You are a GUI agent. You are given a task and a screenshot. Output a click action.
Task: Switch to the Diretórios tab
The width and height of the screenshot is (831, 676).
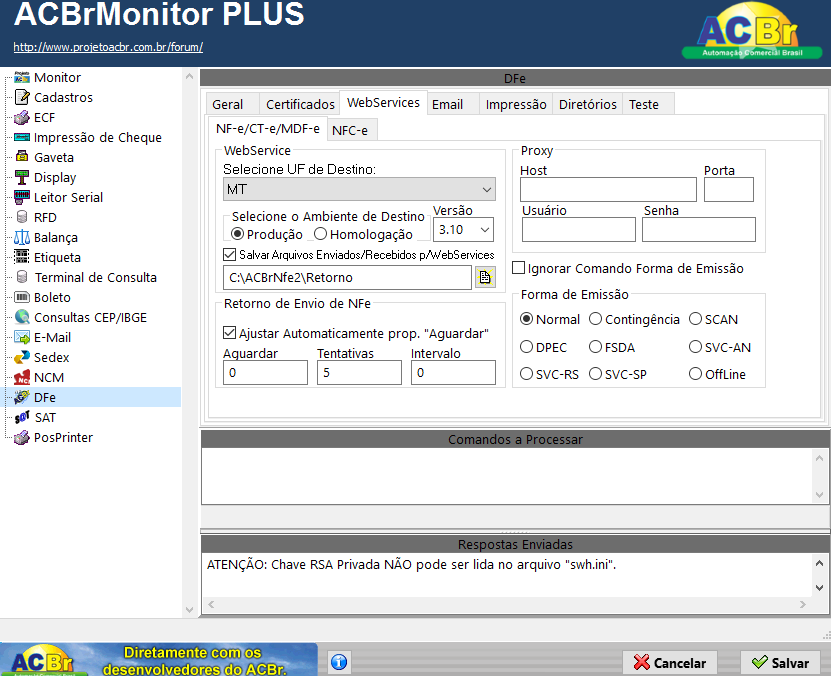[588, 104]
